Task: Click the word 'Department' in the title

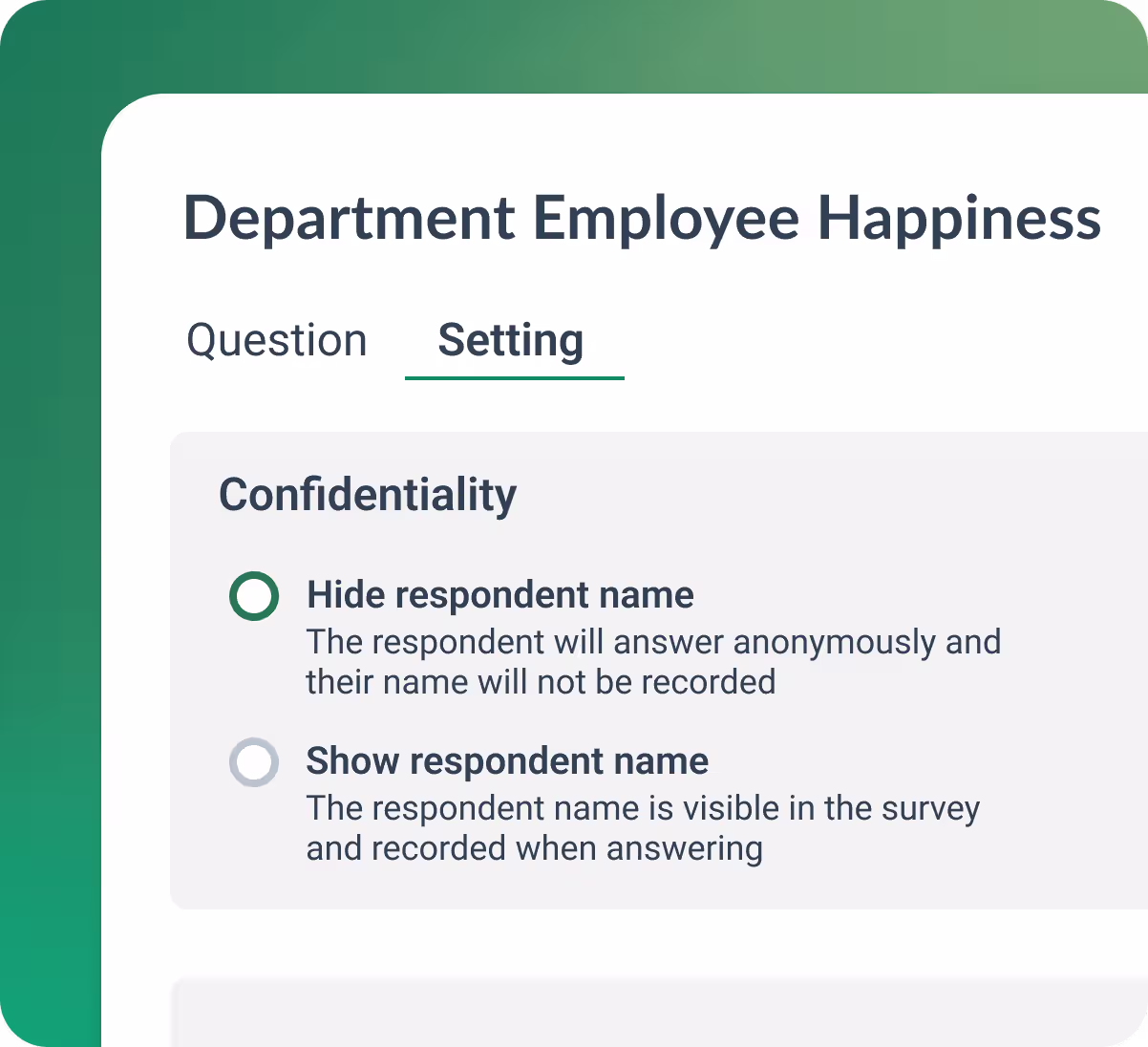Action: [350, 218]
